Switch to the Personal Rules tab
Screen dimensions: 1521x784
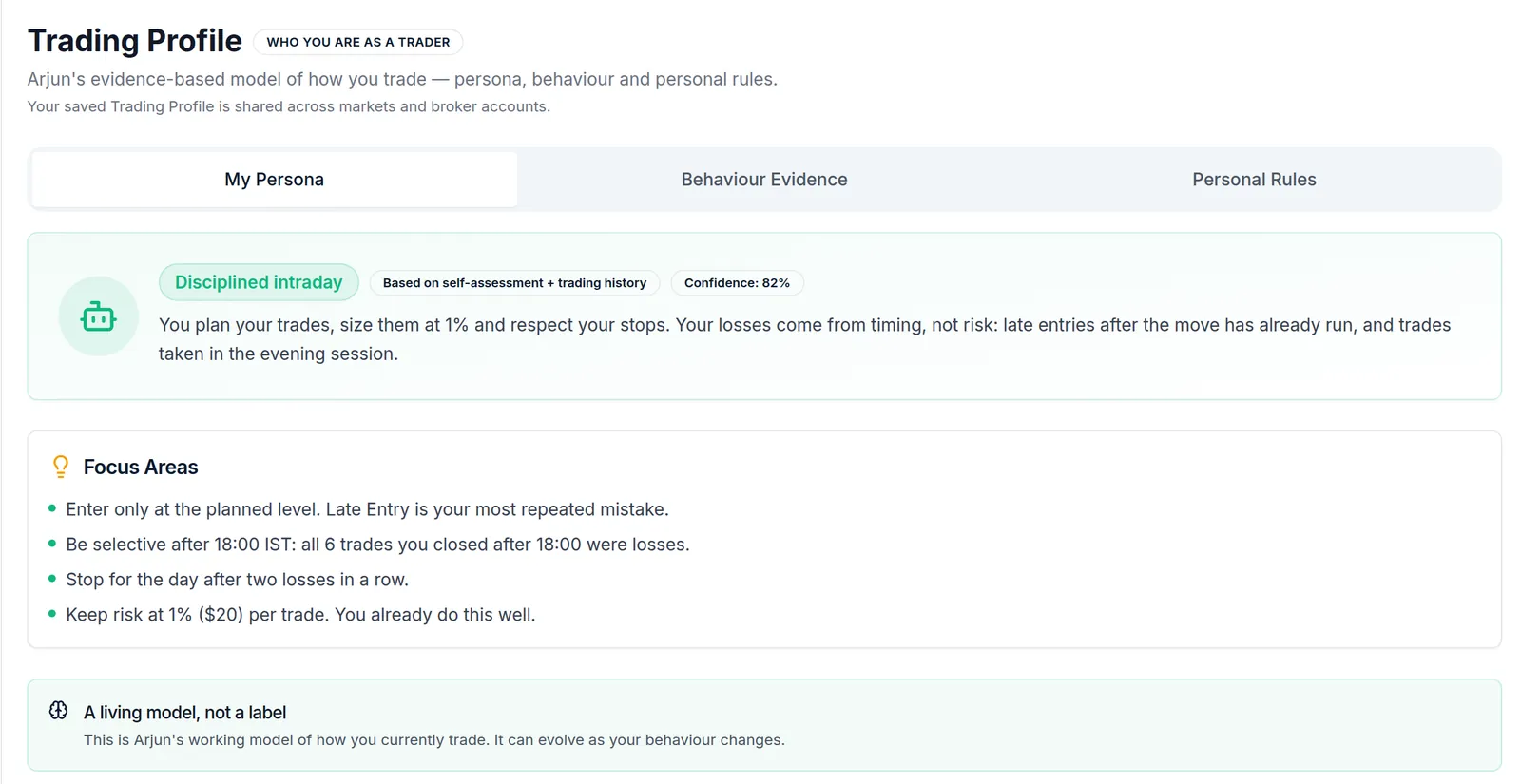coord(1254,180)
